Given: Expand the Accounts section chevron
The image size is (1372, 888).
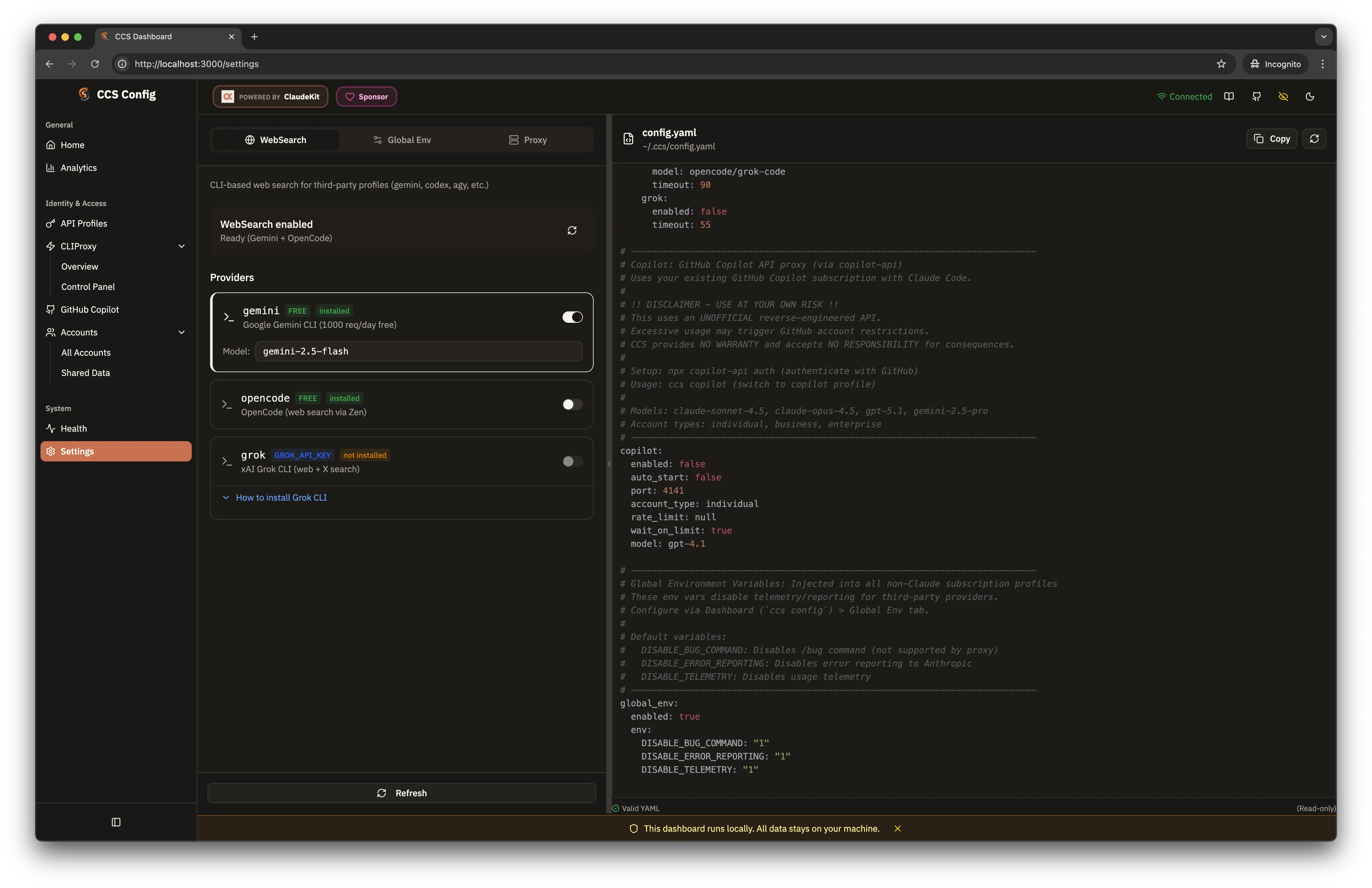Looking at the screenshot, I should pos(182,332).
